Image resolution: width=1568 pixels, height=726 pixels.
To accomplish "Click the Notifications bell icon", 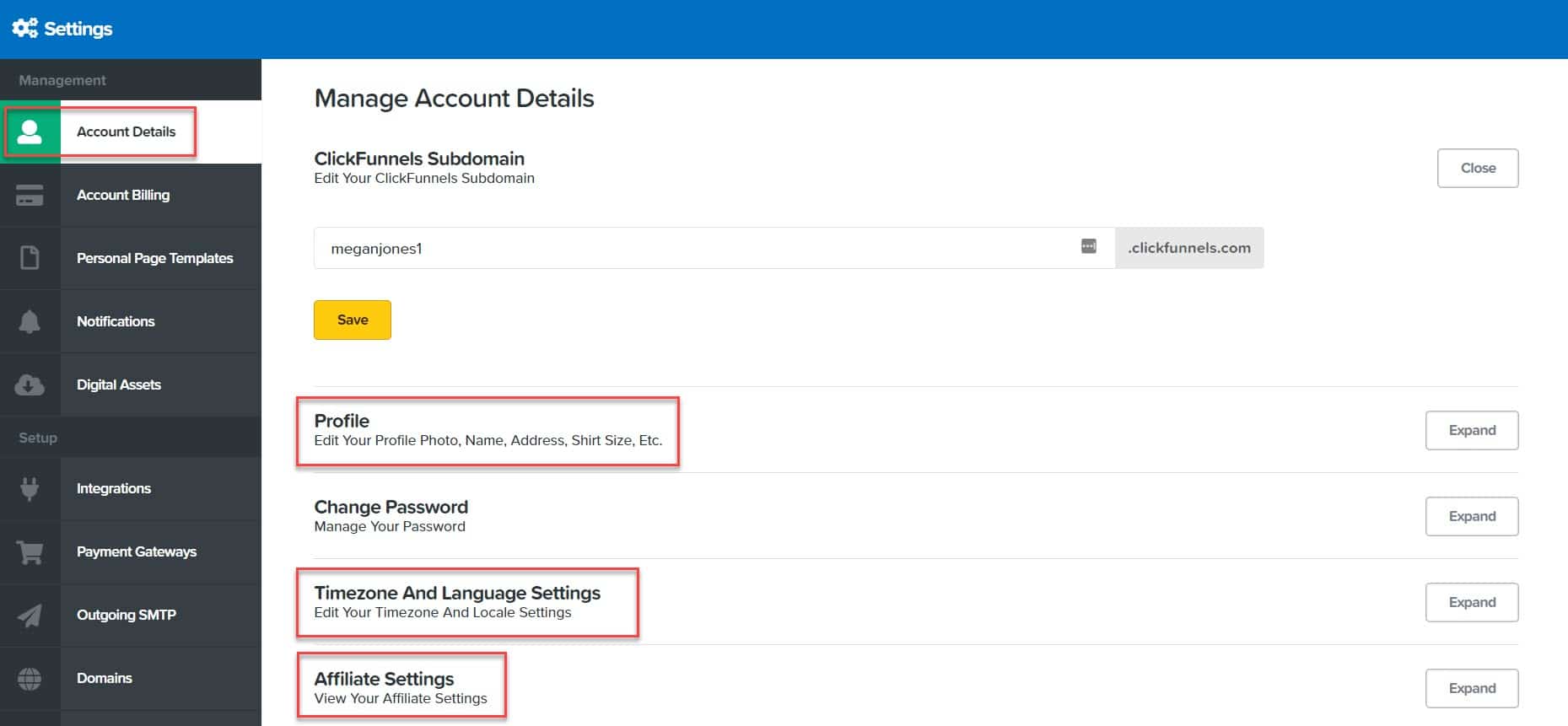I will tap(30, 321).
